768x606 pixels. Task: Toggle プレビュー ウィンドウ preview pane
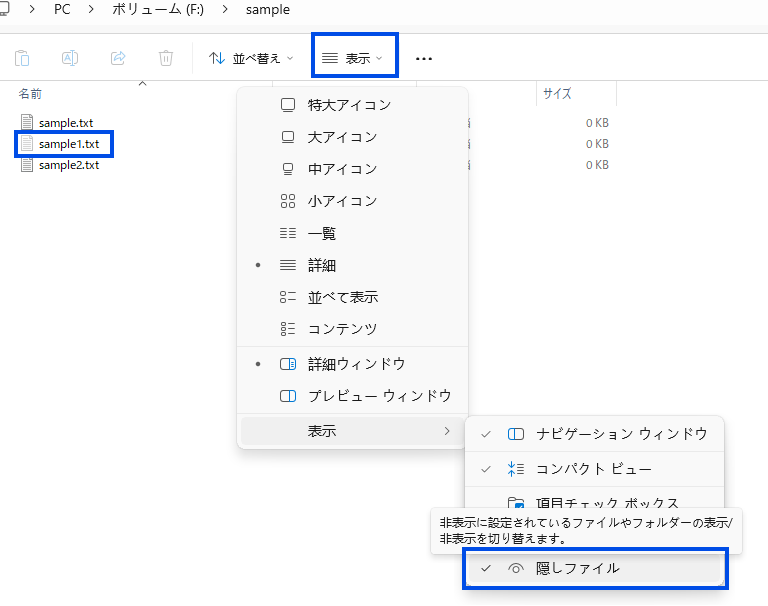point(352,396)
